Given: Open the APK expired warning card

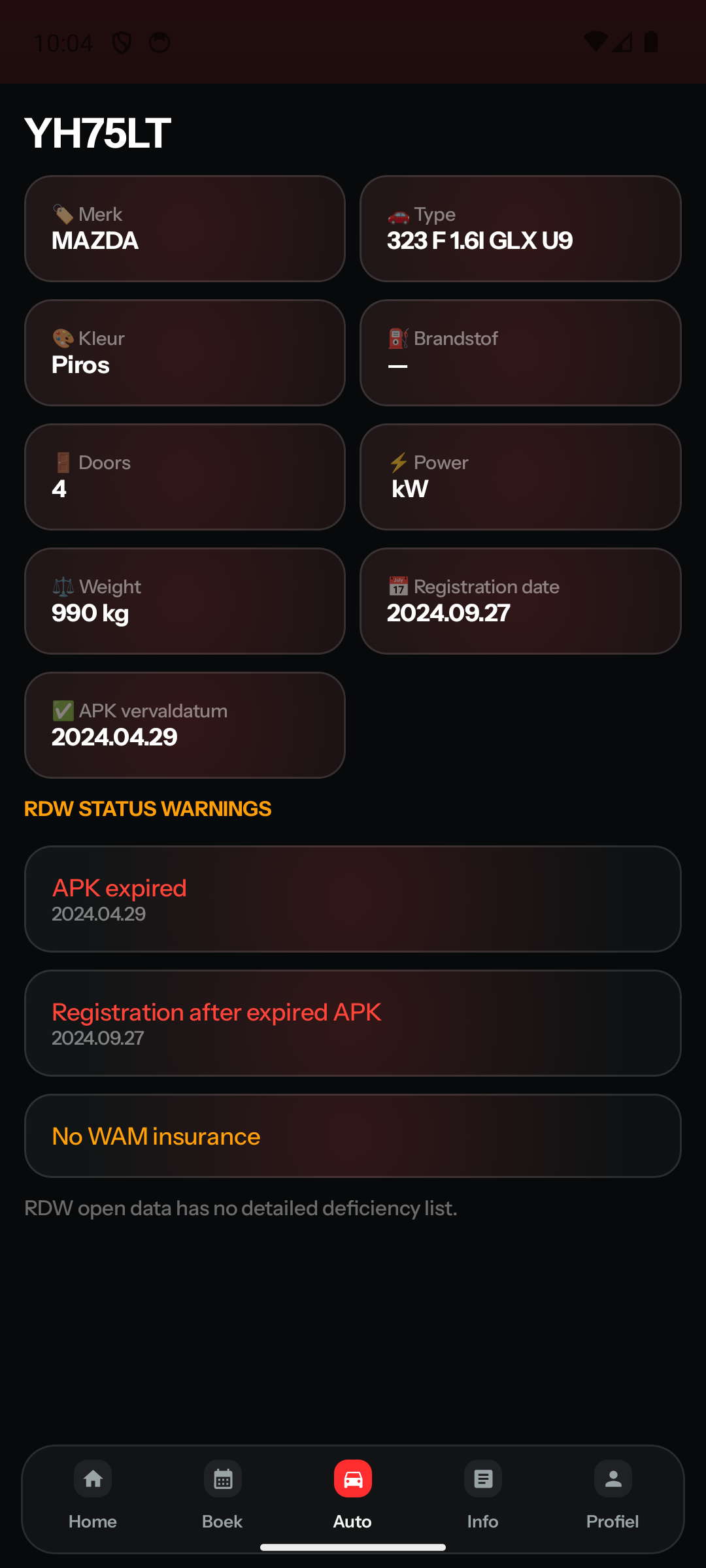Looking at the screenshot, I should (x=353, y=899).
